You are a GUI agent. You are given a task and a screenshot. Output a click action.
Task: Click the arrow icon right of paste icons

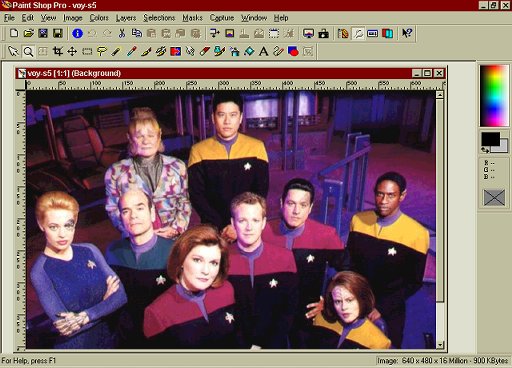pos(214,33)
